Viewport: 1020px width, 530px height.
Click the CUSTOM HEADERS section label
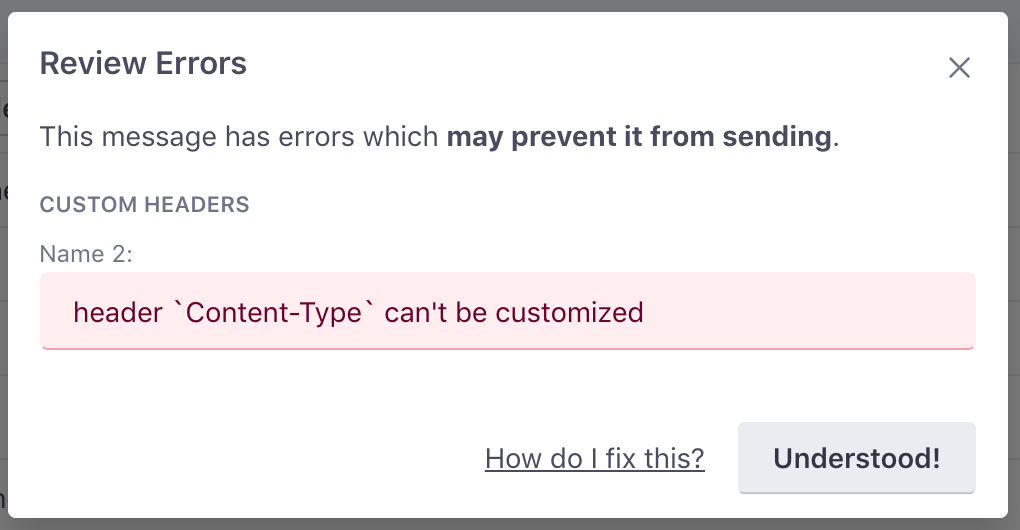click(144, 205)
